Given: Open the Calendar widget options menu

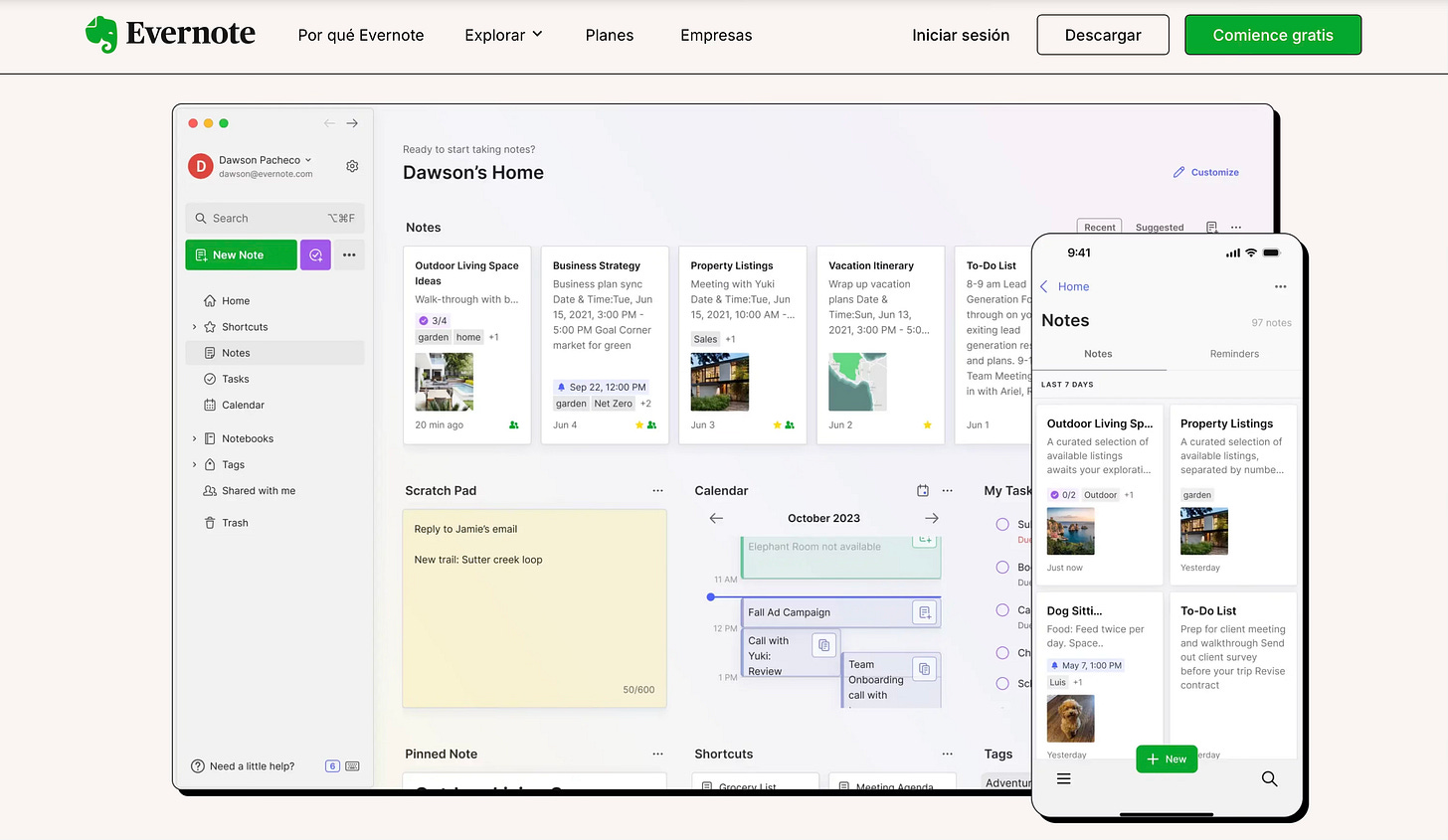Looking at the screenshot, I should click(947, 491).
